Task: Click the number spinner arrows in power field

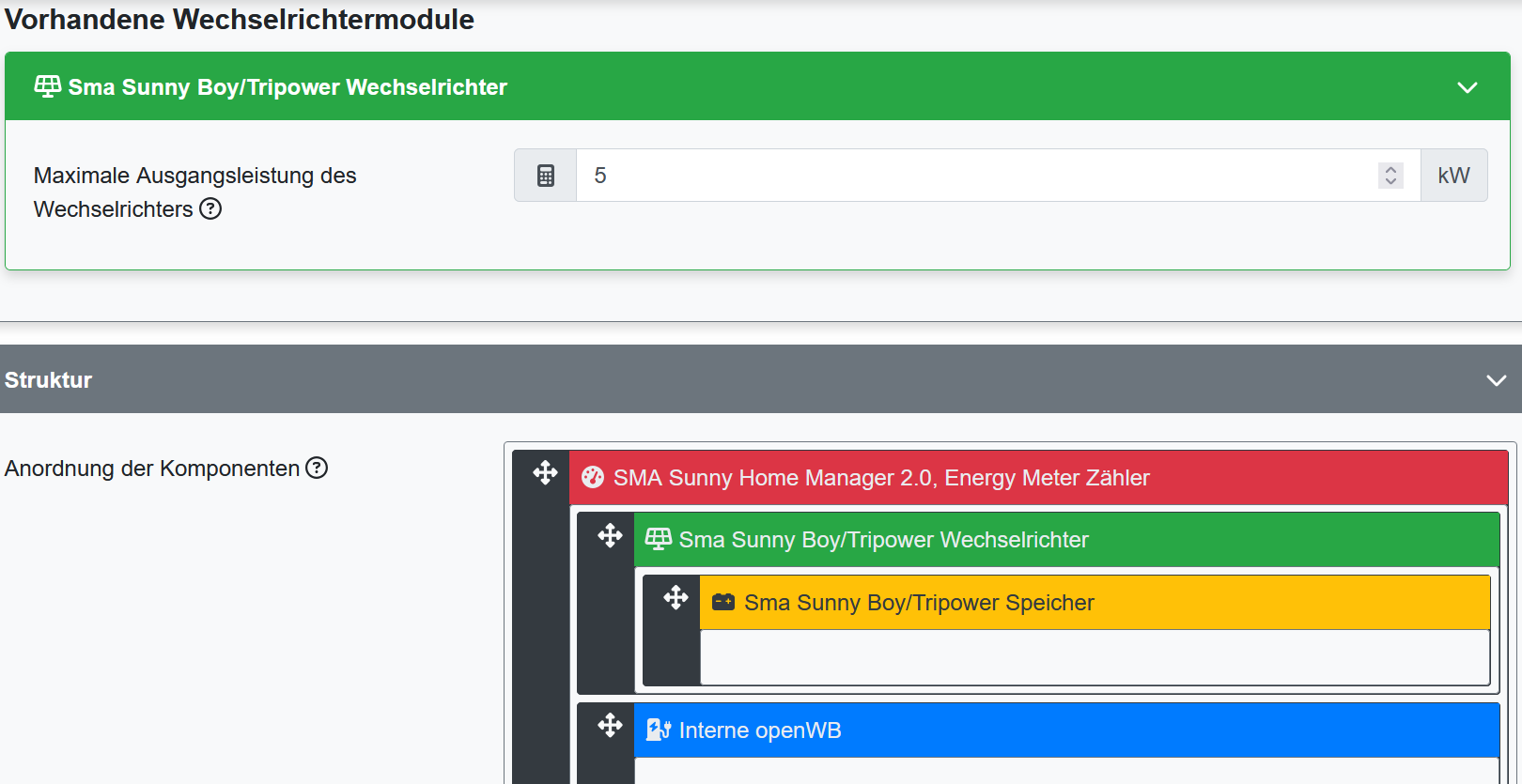Action: click(x=1390, y=176)
